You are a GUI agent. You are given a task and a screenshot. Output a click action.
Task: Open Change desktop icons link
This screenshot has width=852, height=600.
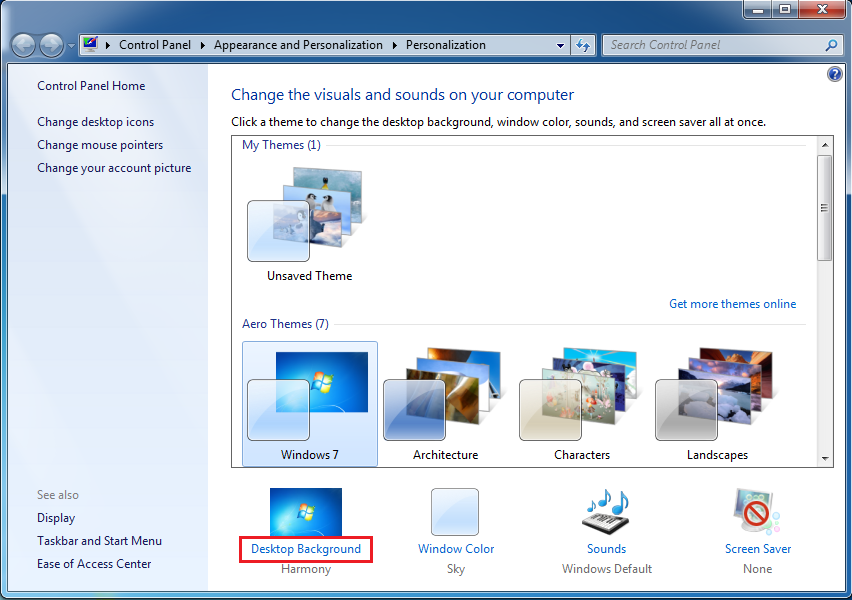point(96,122)
